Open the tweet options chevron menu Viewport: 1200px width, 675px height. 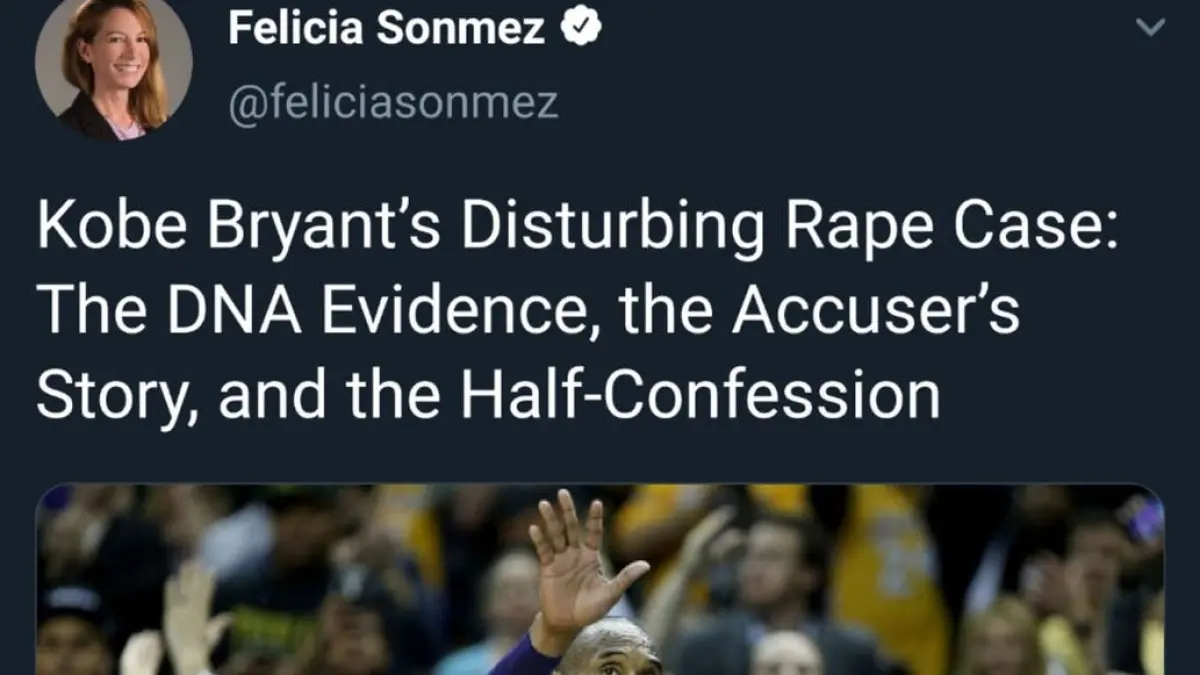pos(1151,28)
